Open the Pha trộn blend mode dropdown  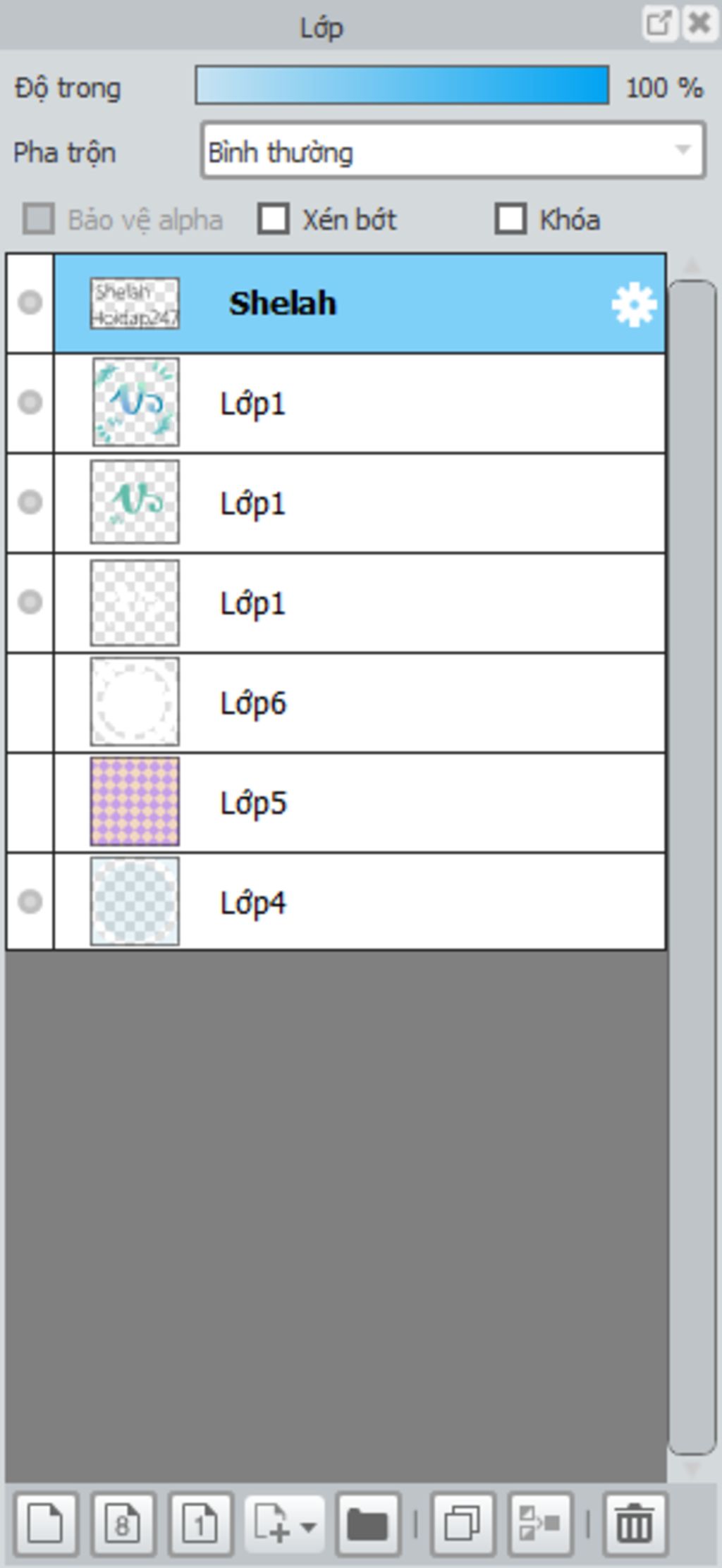453,151
